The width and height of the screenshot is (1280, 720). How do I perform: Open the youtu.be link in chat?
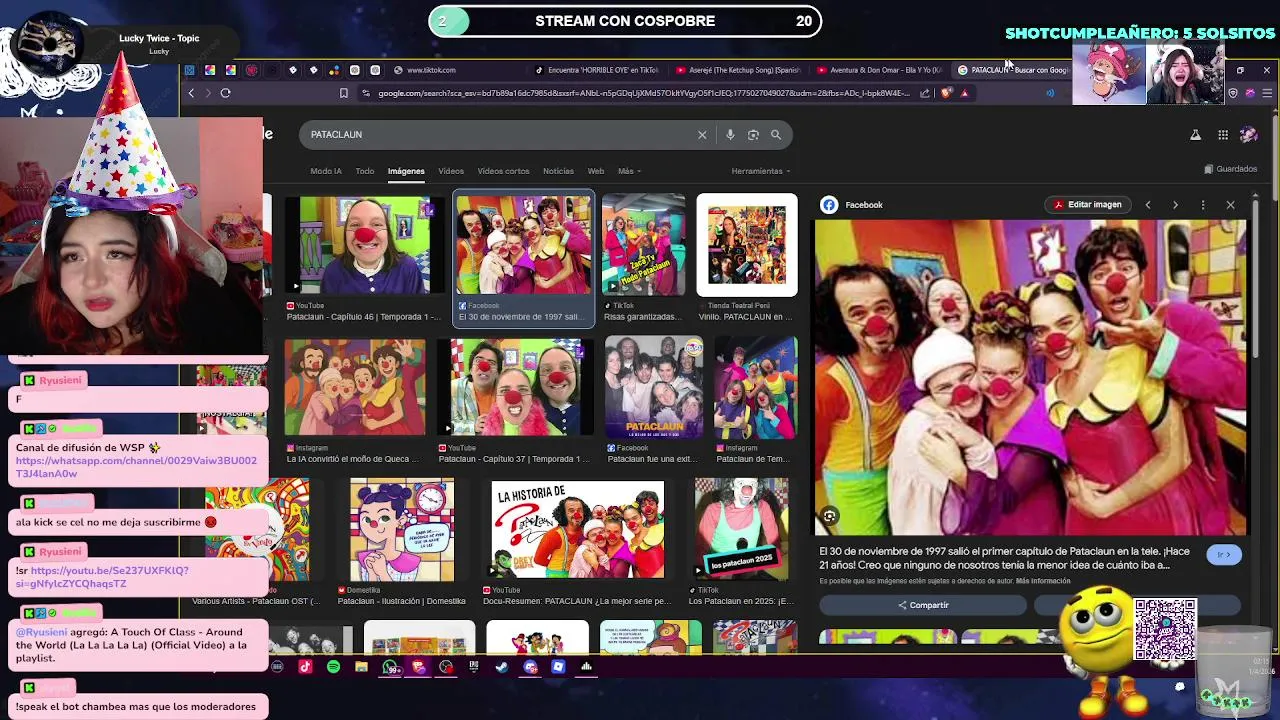[x=102, y=577]
